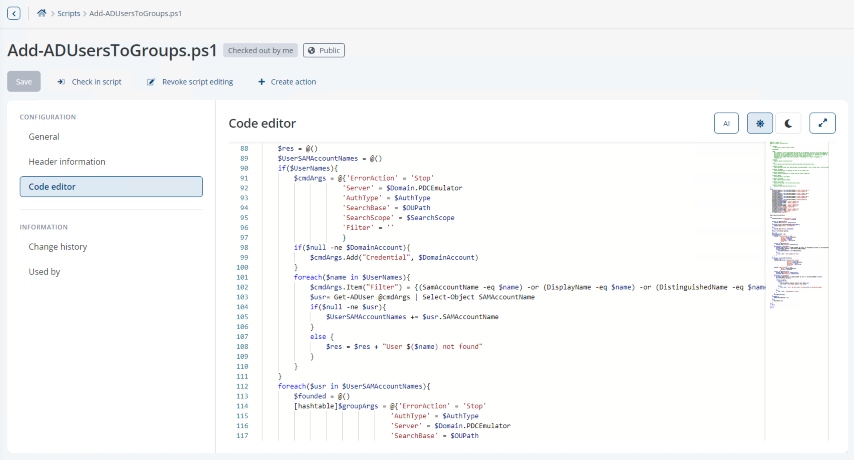Click the 'User $($name) not found' string
The image size is (854, 460).
pos(432,346)
